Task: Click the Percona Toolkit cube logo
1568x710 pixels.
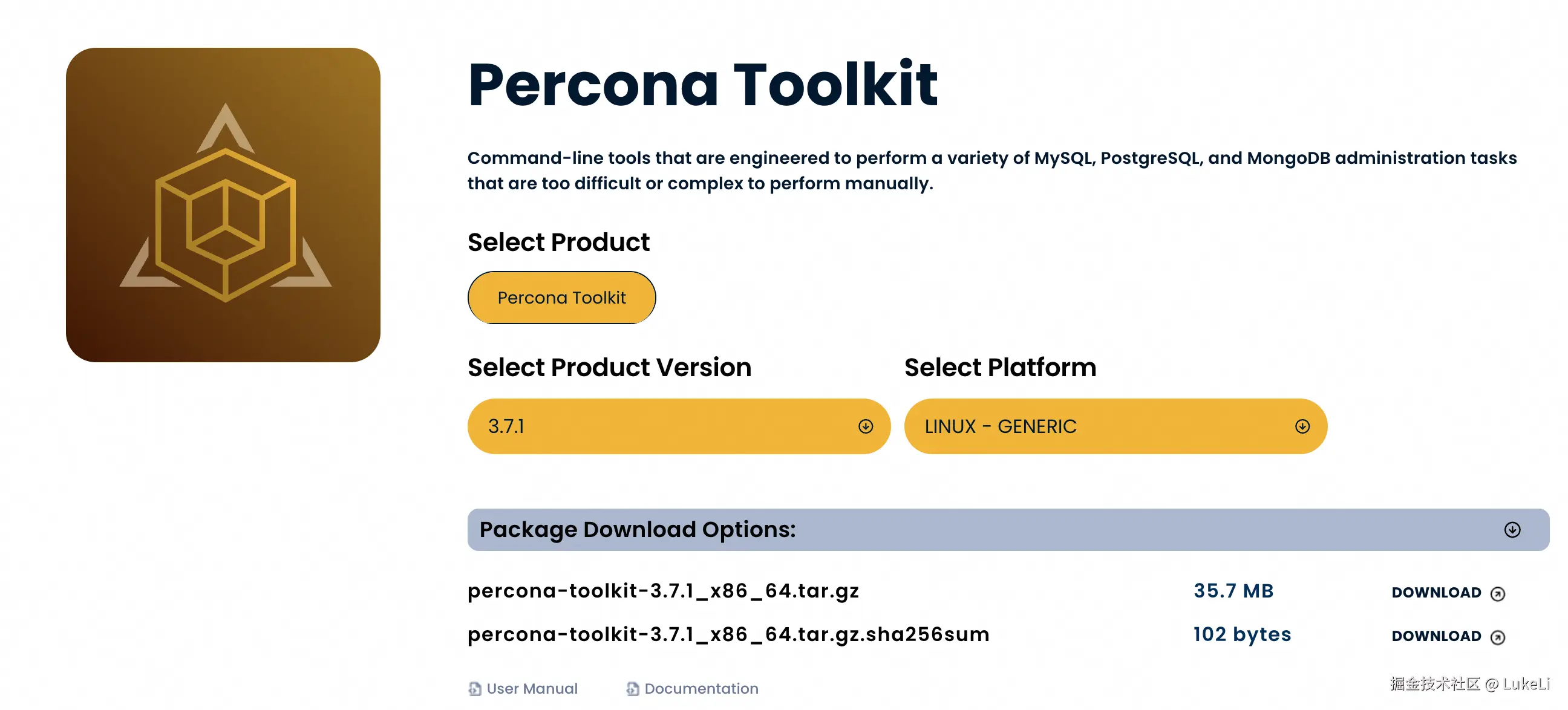Action: pyautogui.click(x=223, y=205)
